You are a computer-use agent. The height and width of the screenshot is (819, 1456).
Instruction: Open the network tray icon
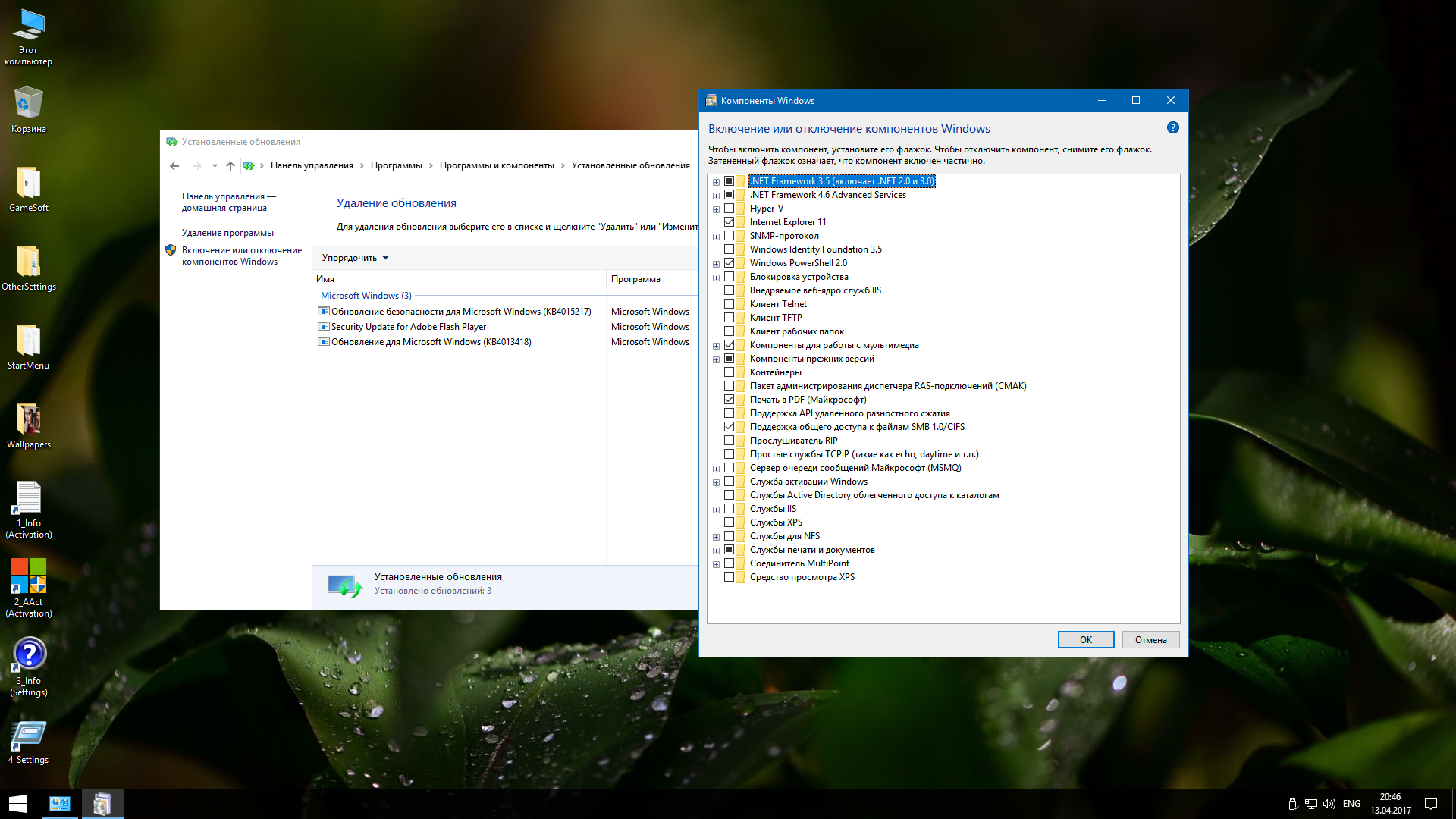[1310, 804]
